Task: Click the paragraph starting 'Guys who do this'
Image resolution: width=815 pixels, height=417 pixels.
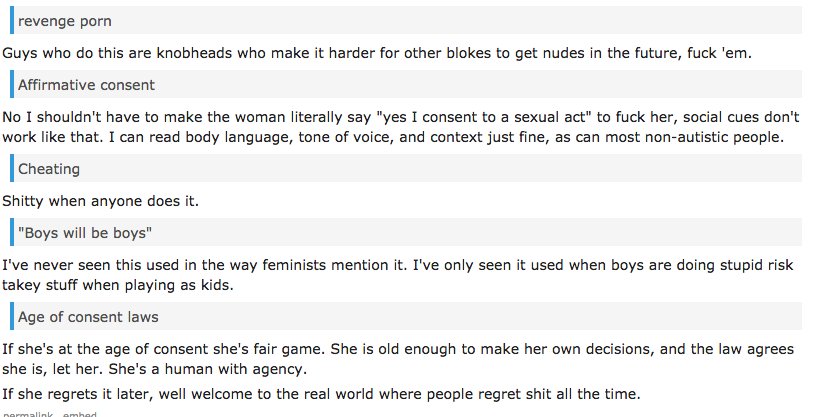Action: coord(377,53)
